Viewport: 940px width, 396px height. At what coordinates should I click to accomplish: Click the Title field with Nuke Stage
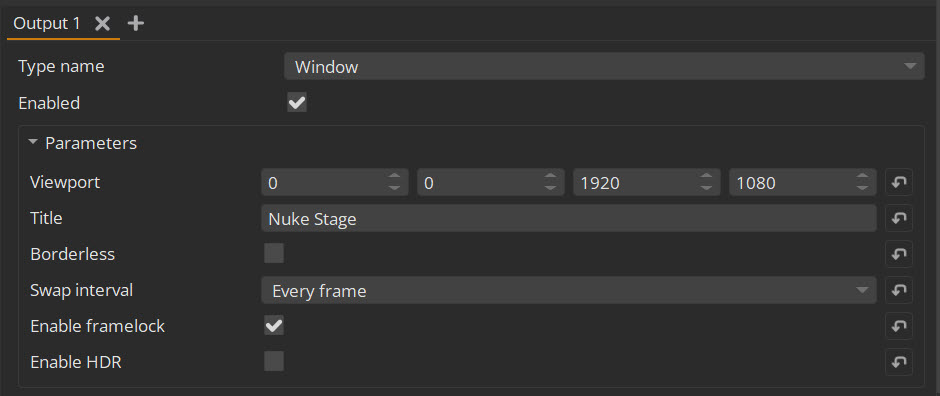tap(568, 219)
